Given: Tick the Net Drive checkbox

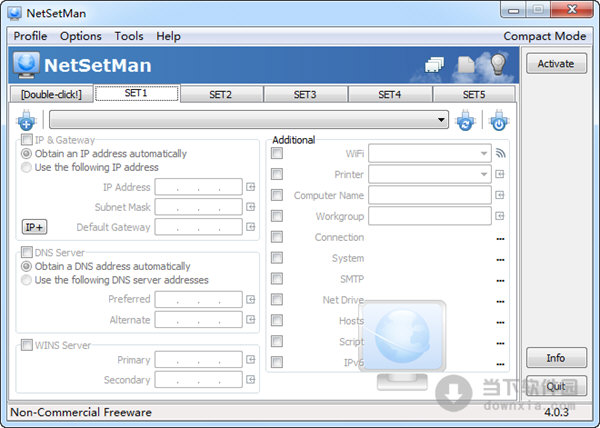Looking at the screenshot, I should [277, 299].
